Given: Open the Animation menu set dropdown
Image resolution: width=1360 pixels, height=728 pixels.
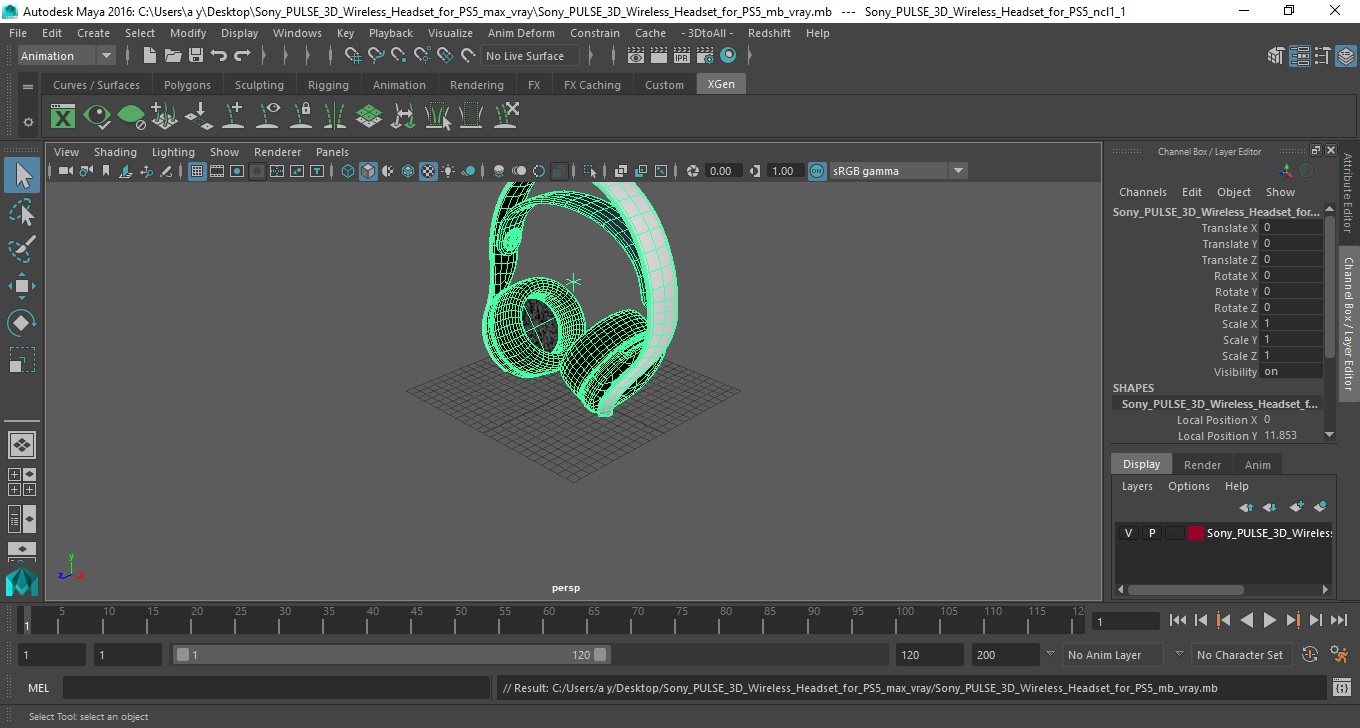Looking at the screenshot, I should click(66, 56).
